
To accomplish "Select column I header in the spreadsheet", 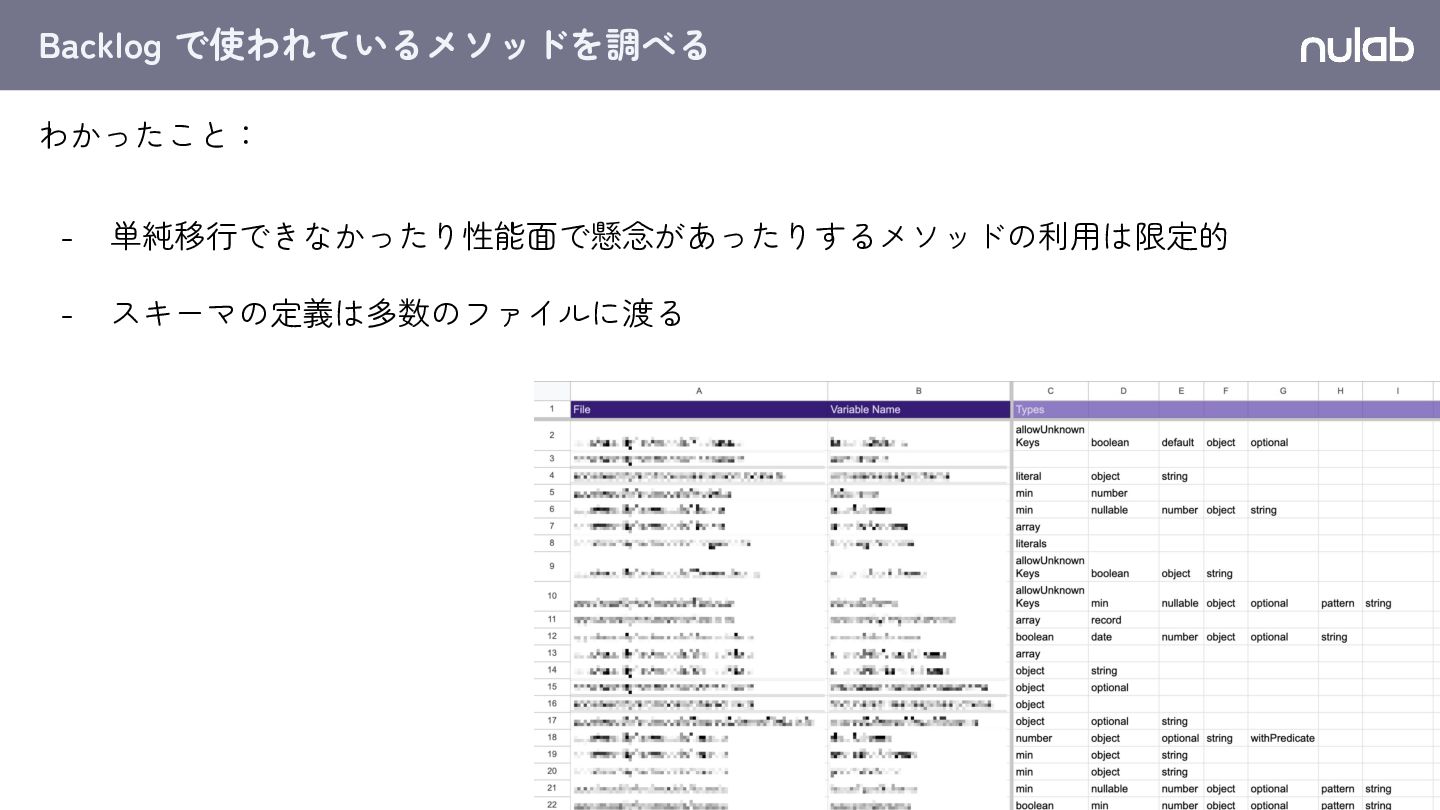I will 1398,391.
